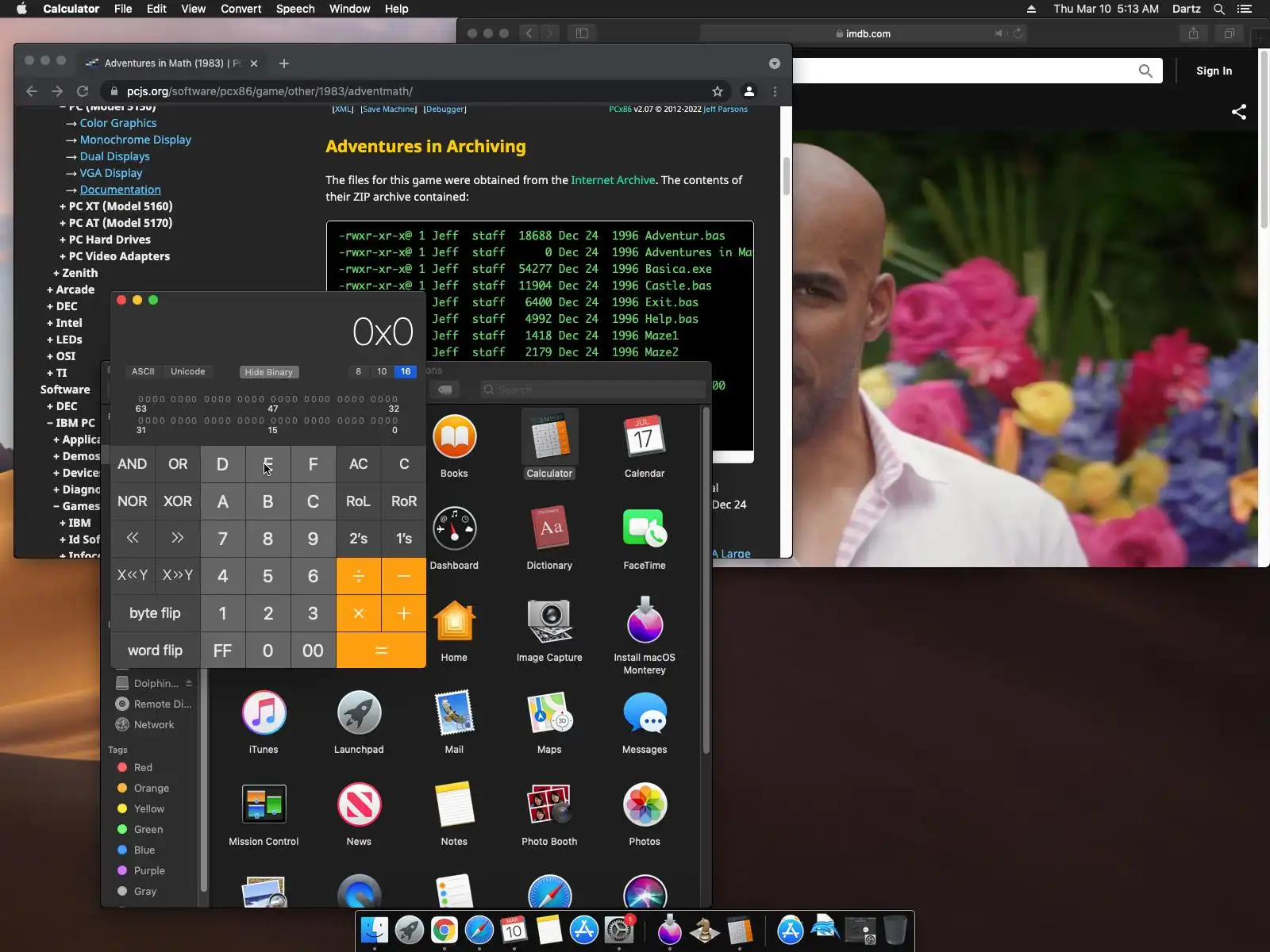Open System Preferences from the Dock
1270x952 pixels.
pos(619,930)
